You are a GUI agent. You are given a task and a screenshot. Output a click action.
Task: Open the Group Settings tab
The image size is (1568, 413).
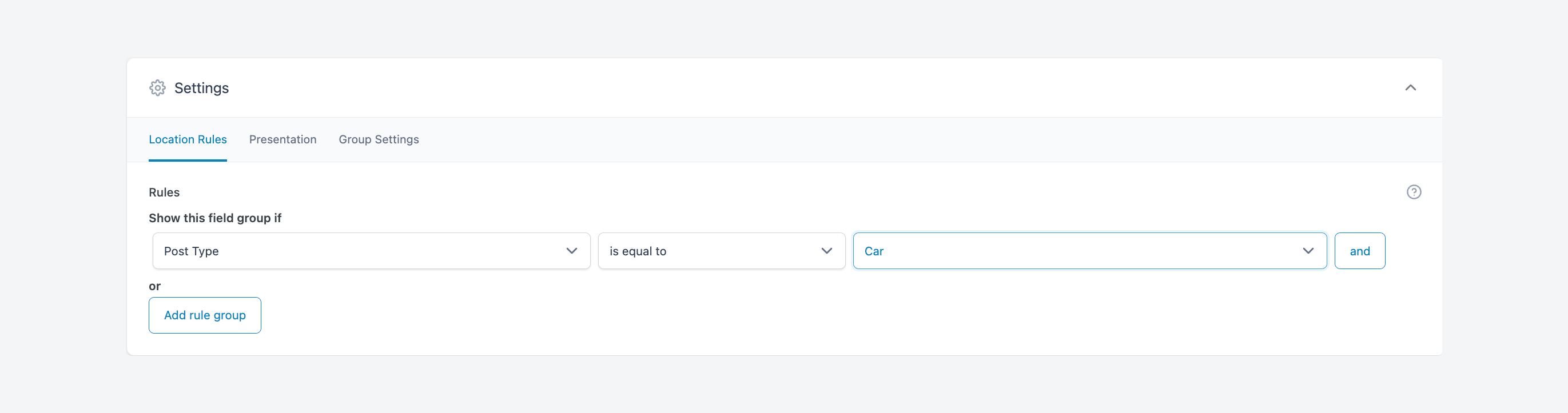coord(379,139)
